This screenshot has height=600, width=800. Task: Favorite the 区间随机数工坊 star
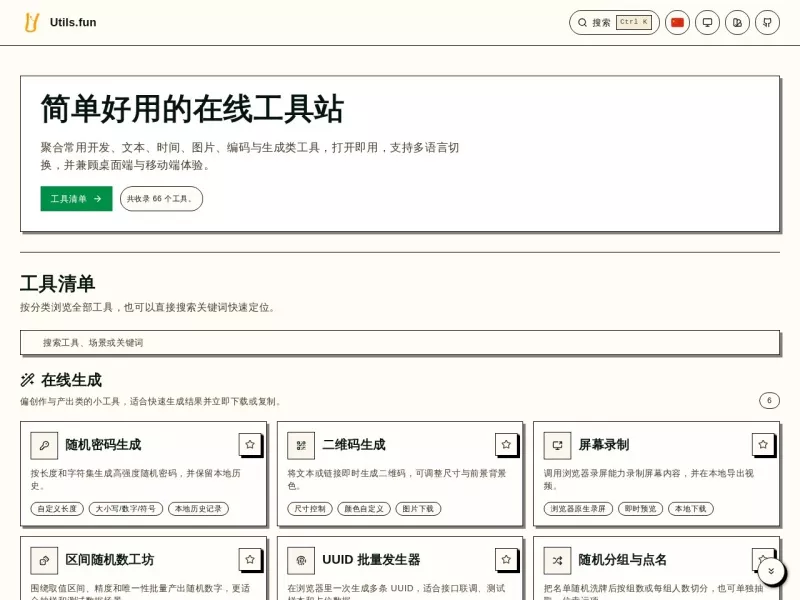[250, 559]
